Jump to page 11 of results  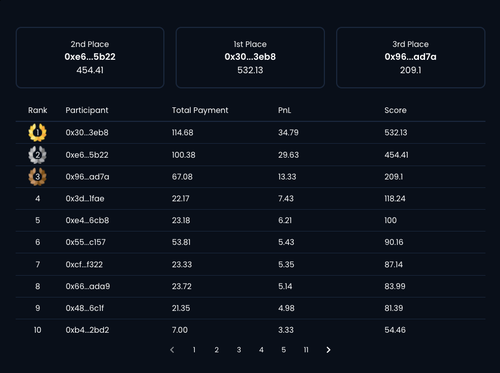tap(306, 350)
